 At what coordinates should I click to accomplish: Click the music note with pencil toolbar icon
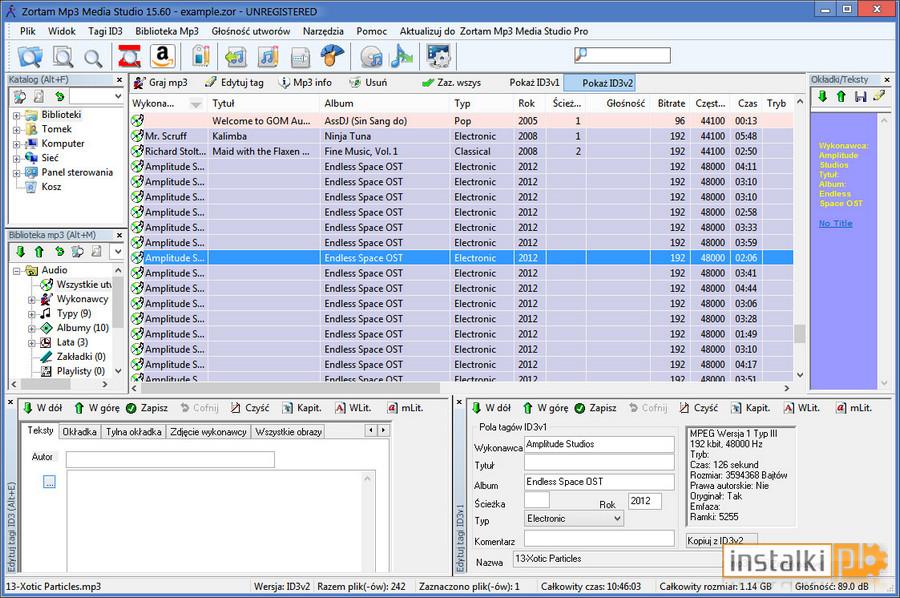tap(268, 57)
